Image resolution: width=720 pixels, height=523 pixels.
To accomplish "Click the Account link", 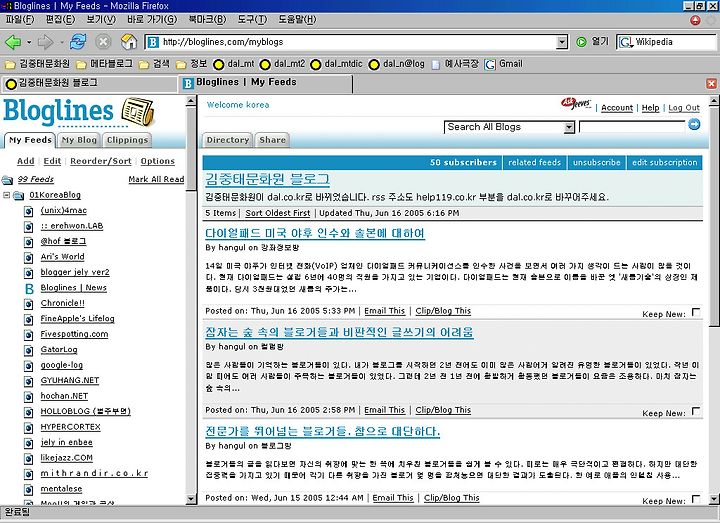I will point(617,108).
